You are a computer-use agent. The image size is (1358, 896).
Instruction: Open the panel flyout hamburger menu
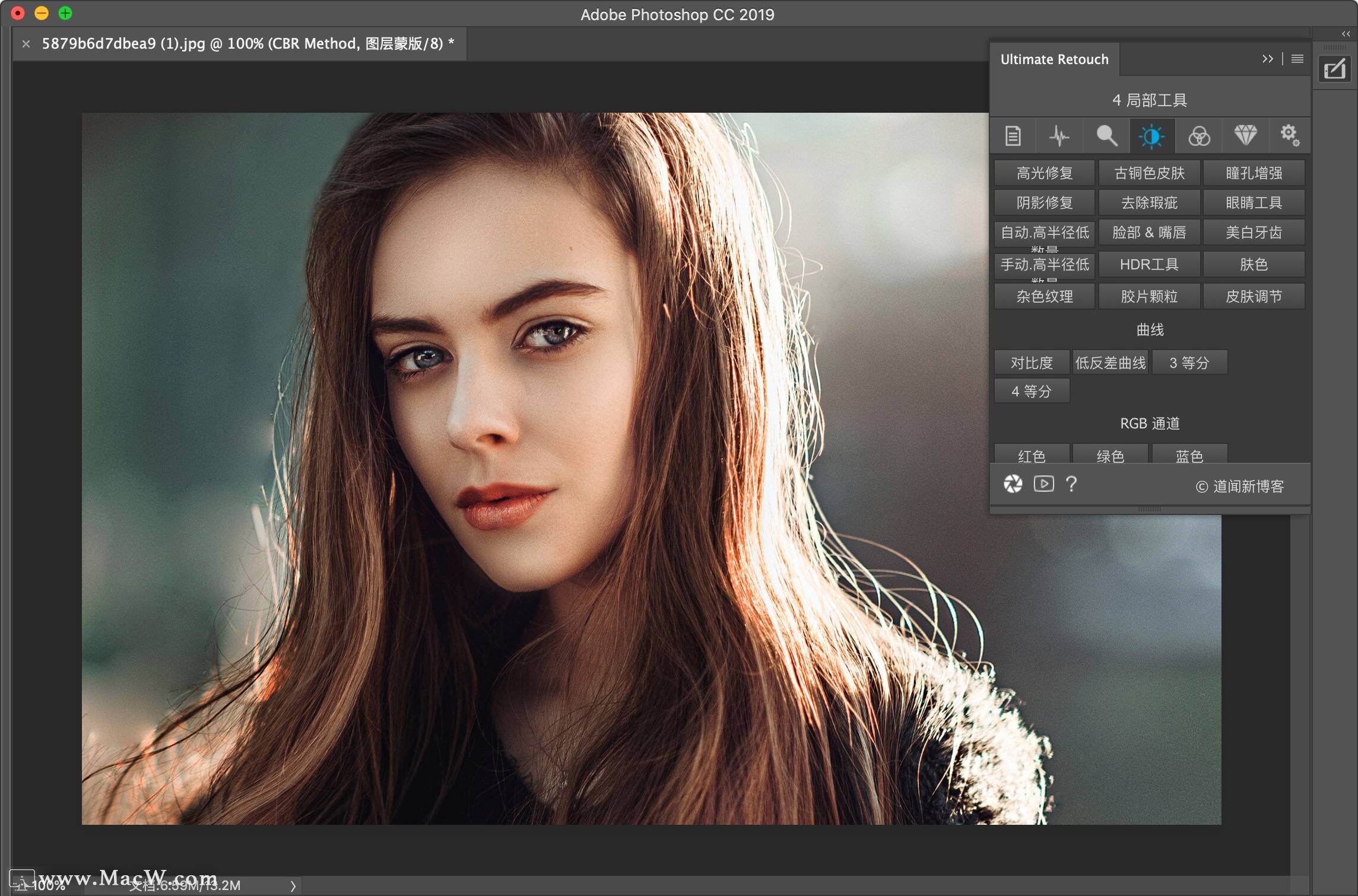pyautogui.click(x=1297, y=59)
